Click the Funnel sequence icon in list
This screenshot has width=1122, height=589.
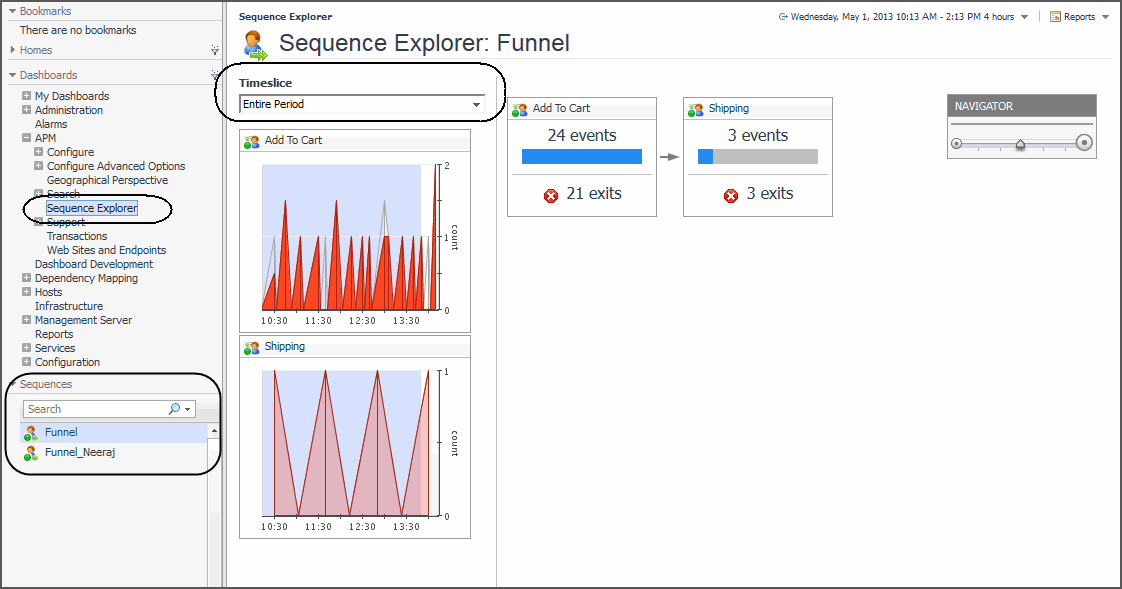coord(31,433)
